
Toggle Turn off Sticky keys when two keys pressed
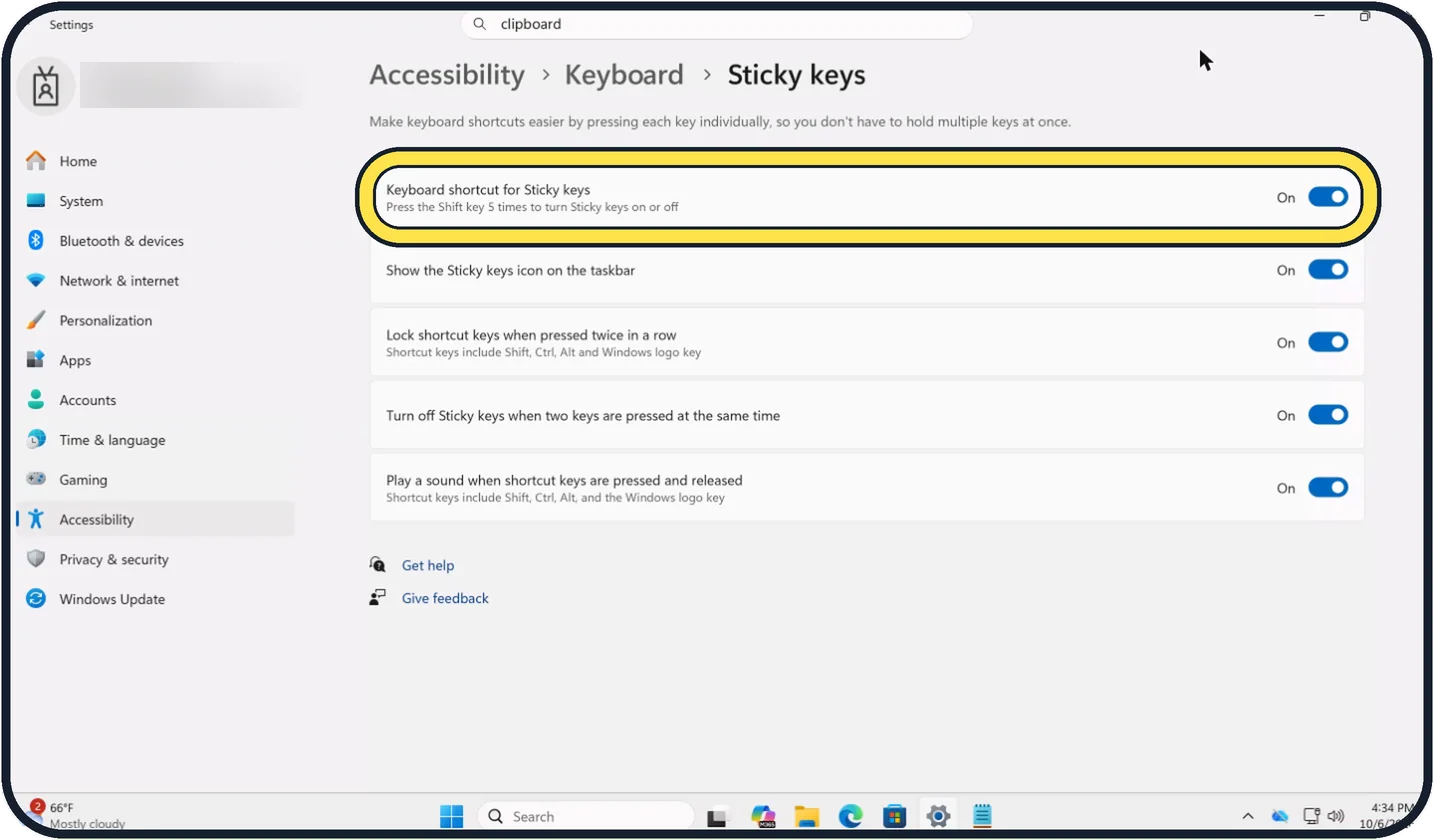tap(1328, 415)
